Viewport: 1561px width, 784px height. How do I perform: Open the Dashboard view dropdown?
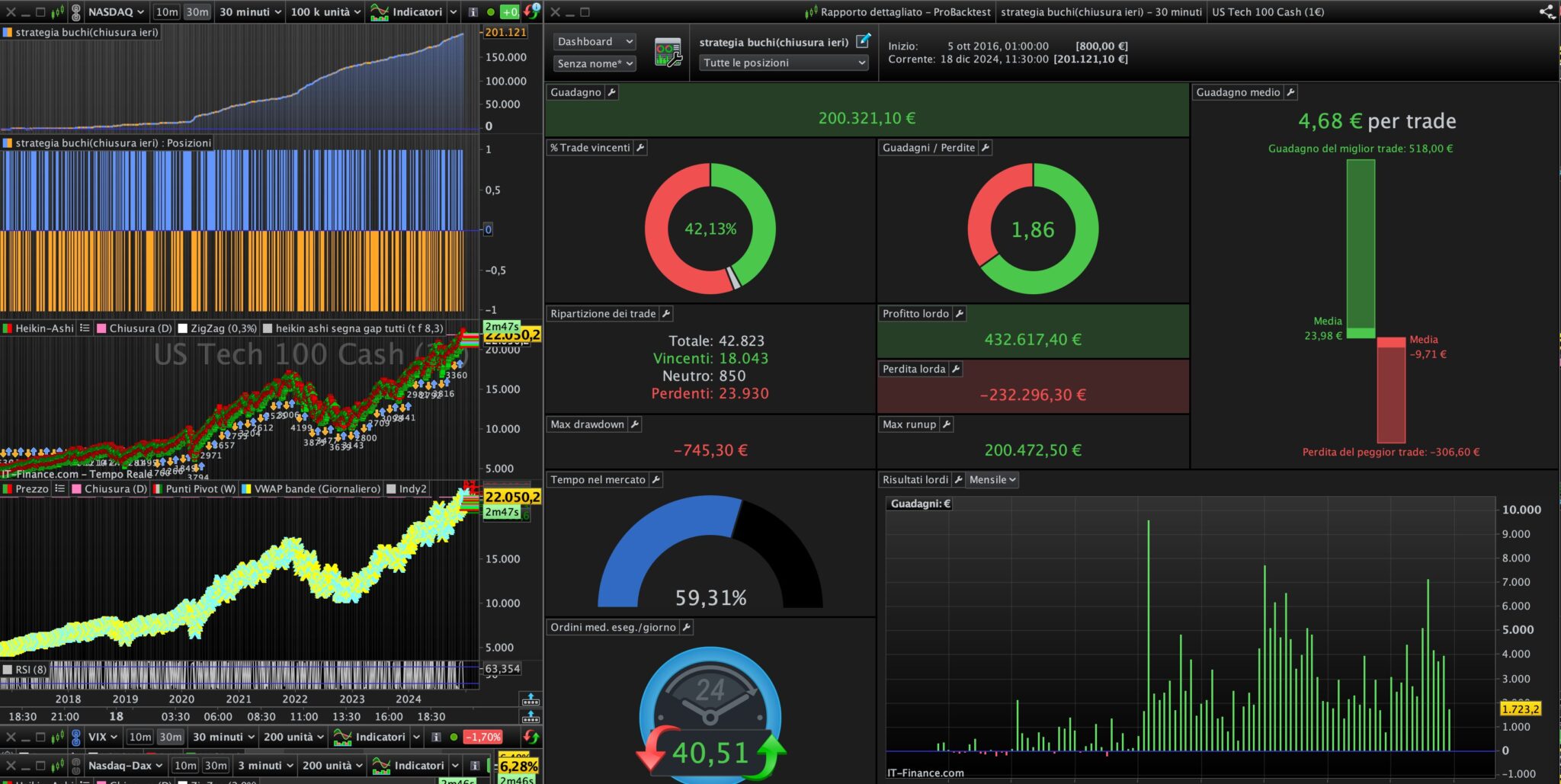point(595,41)
